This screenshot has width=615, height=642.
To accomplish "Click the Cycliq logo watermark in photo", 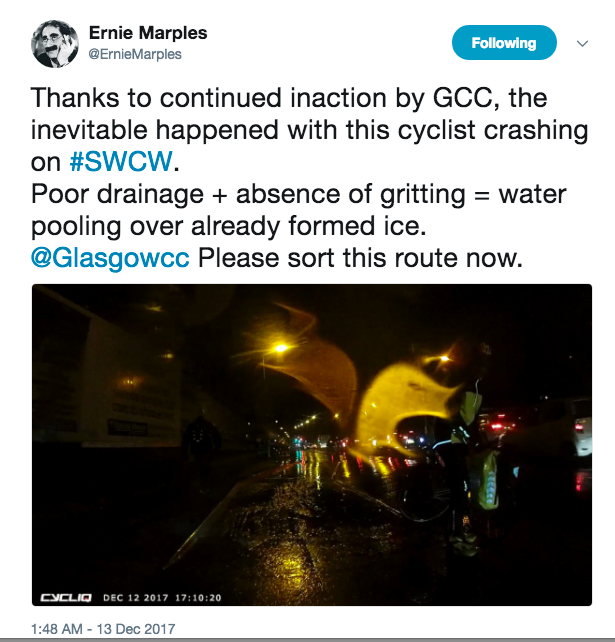I will click(x=66, y=598).
